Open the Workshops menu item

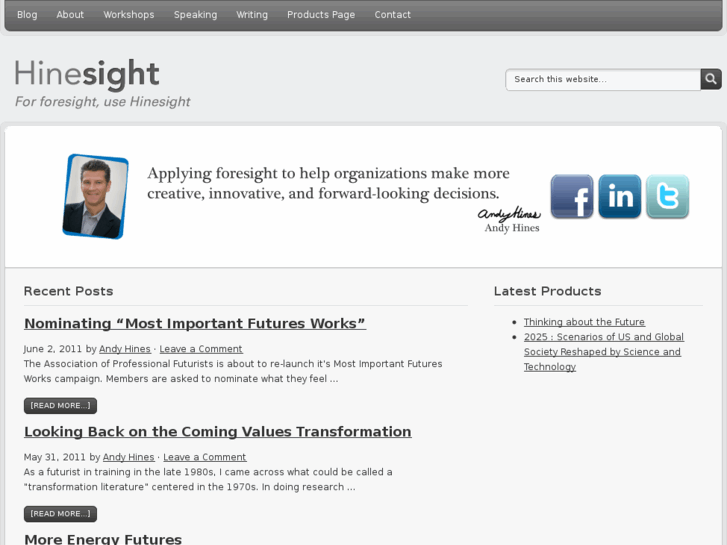[x=129, y=15]
